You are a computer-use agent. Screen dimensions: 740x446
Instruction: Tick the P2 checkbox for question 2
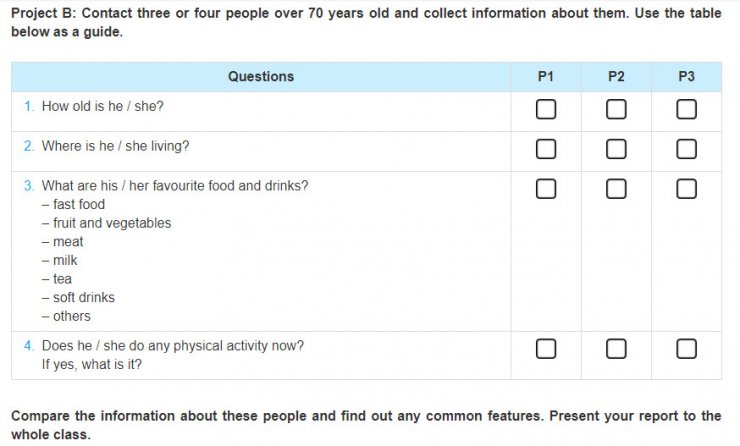point(616,149)
